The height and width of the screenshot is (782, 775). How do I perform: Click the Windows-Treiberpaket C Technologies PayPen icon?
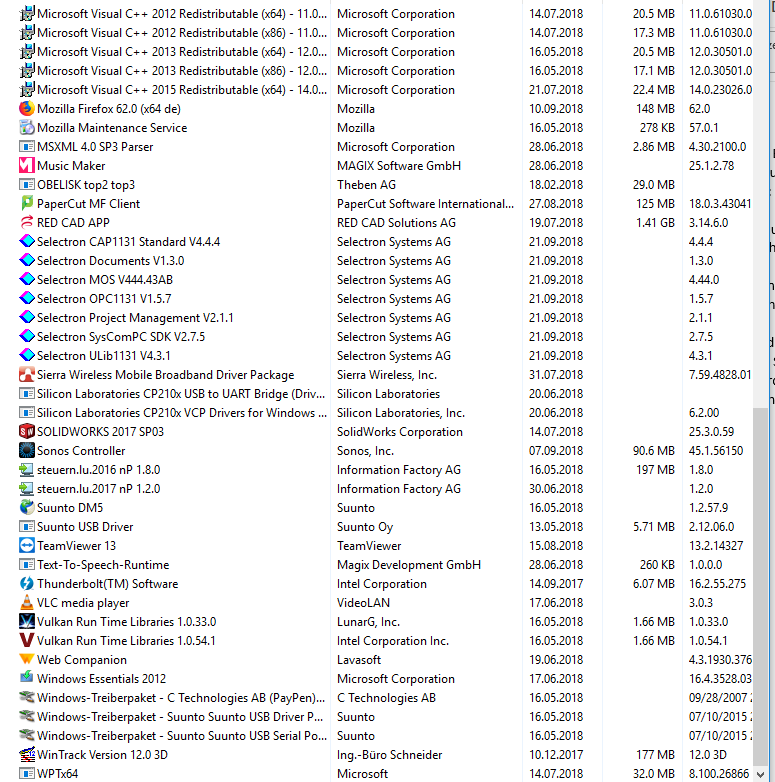coord(26,697)
